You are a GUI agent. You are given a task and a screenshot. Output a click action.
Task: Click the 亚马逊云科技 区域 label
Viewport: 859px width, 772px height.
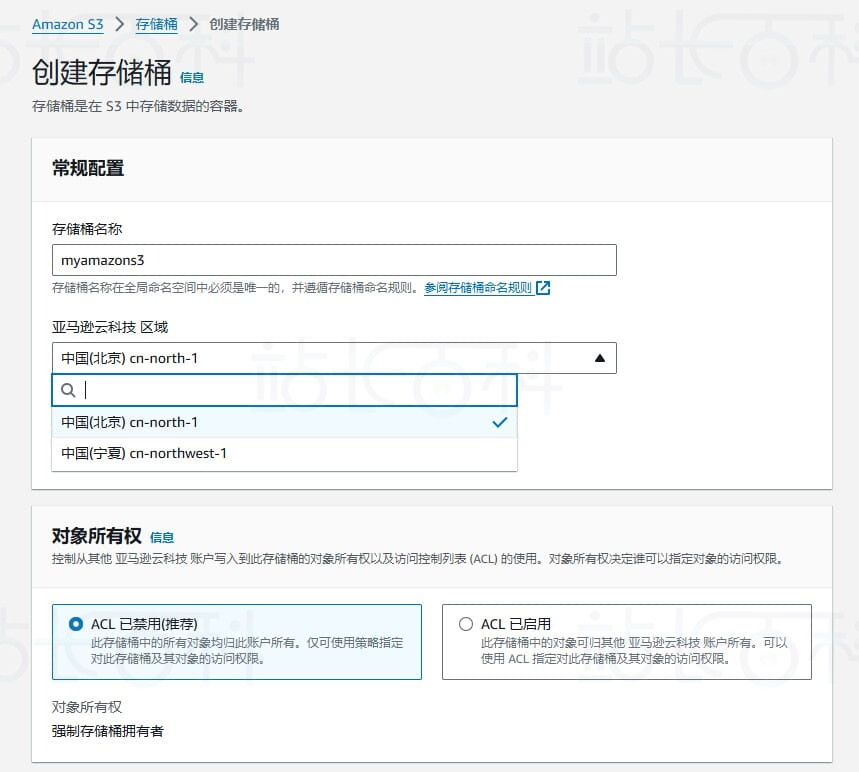click(110, 327)
